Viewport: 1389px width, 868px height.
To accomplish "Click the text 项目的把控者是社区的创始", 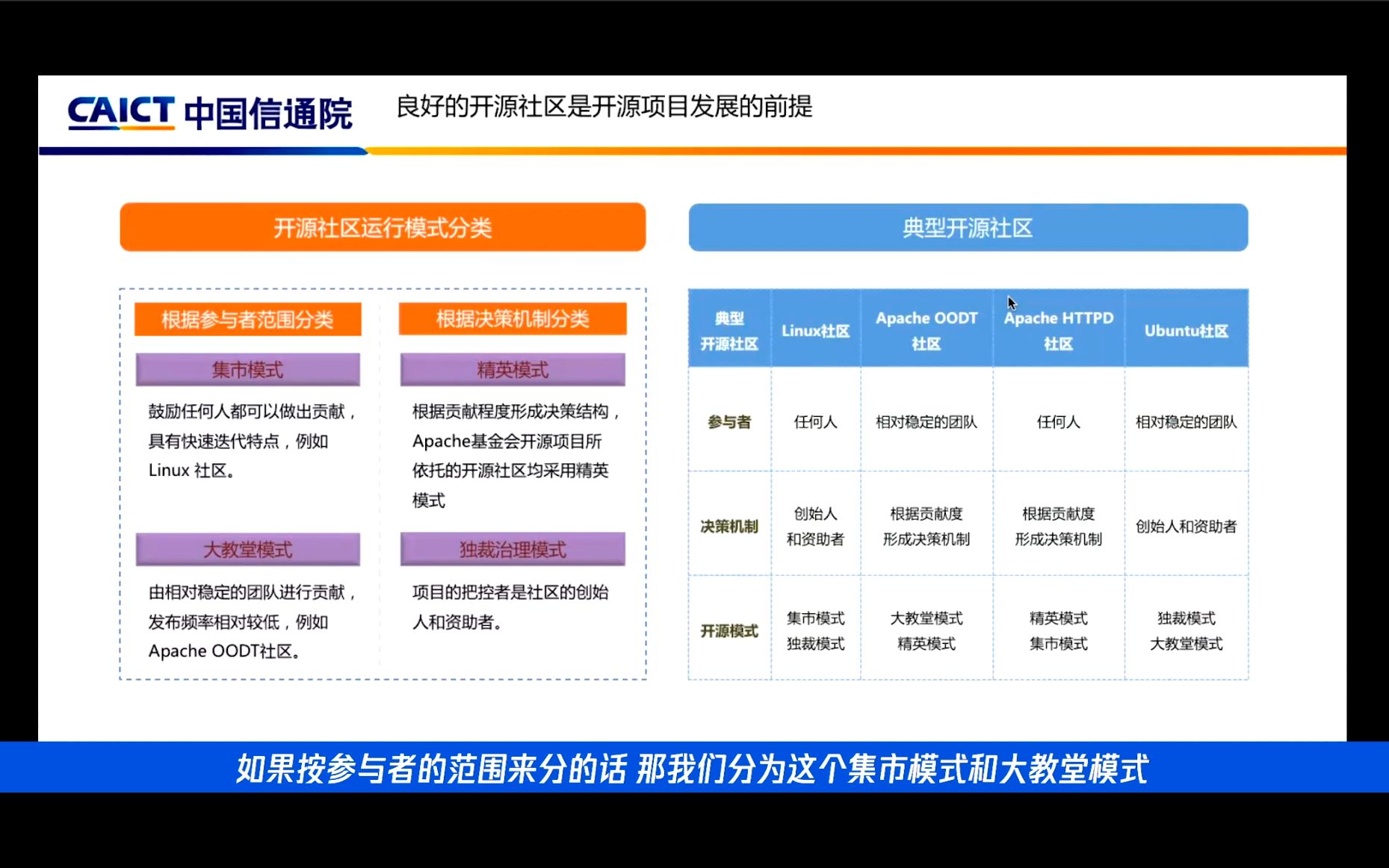I will (x=510, y=592).
